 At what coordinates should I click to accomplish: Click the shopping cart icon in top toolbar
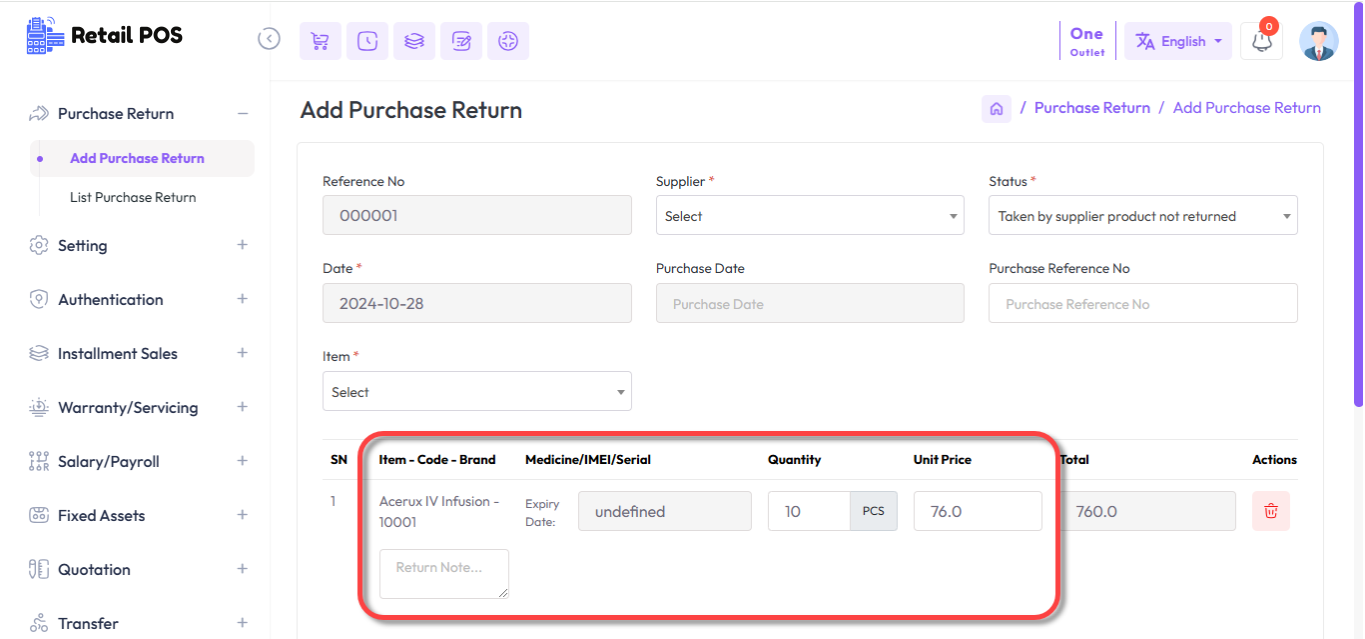coord(320,41)
